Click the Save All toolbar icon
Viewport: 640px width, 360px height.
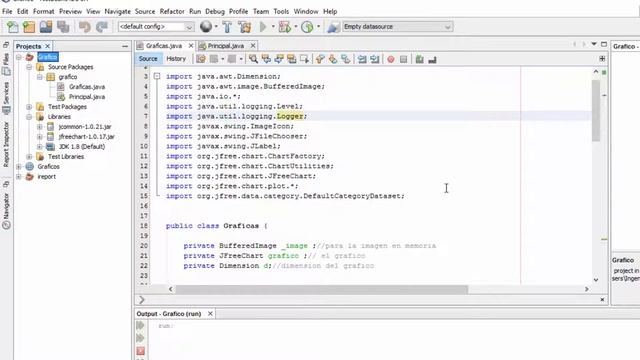click(x=63, y=27)
